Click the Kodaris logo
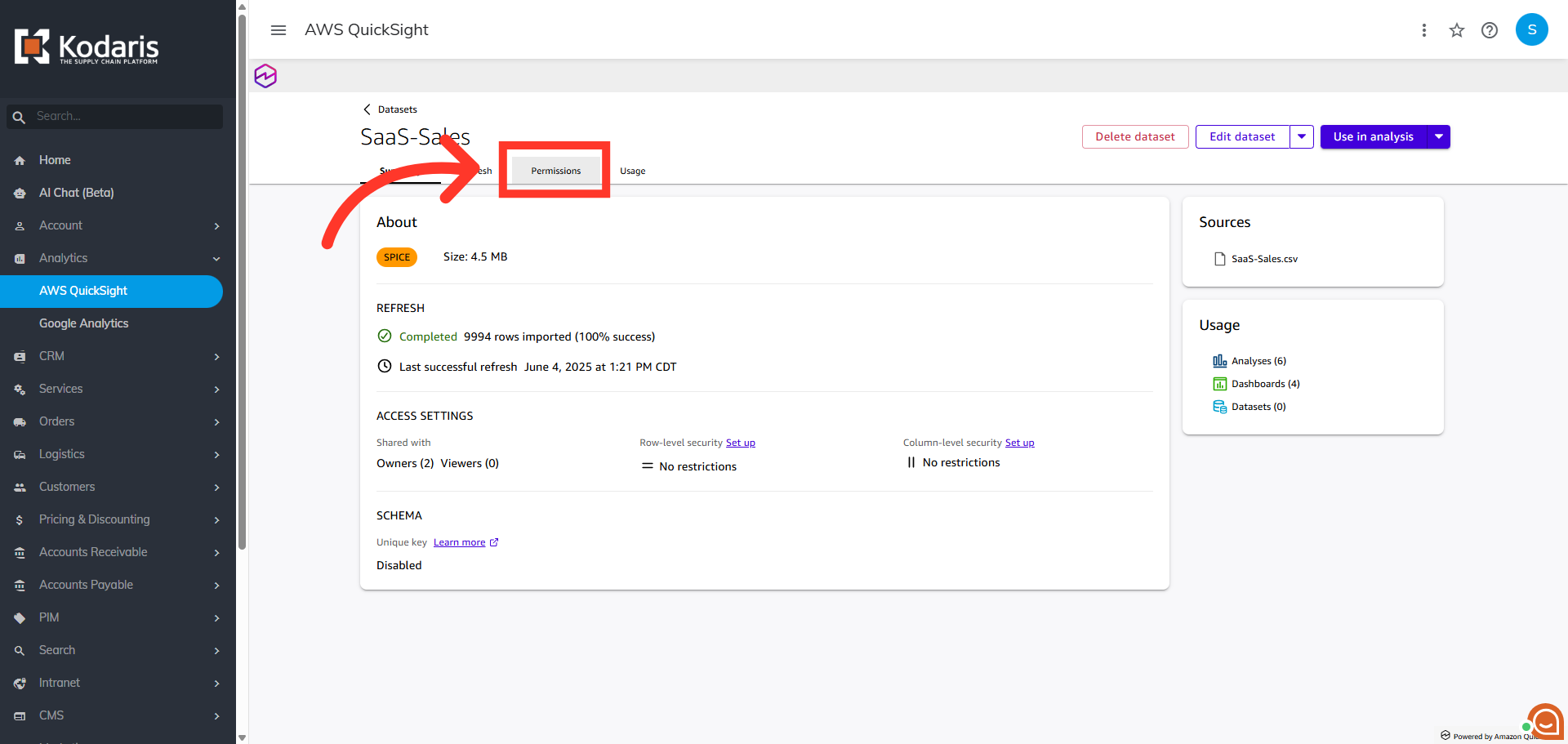Image resolution: width=1568 pixels, height=744 pixels. click(x=87, y=47)
